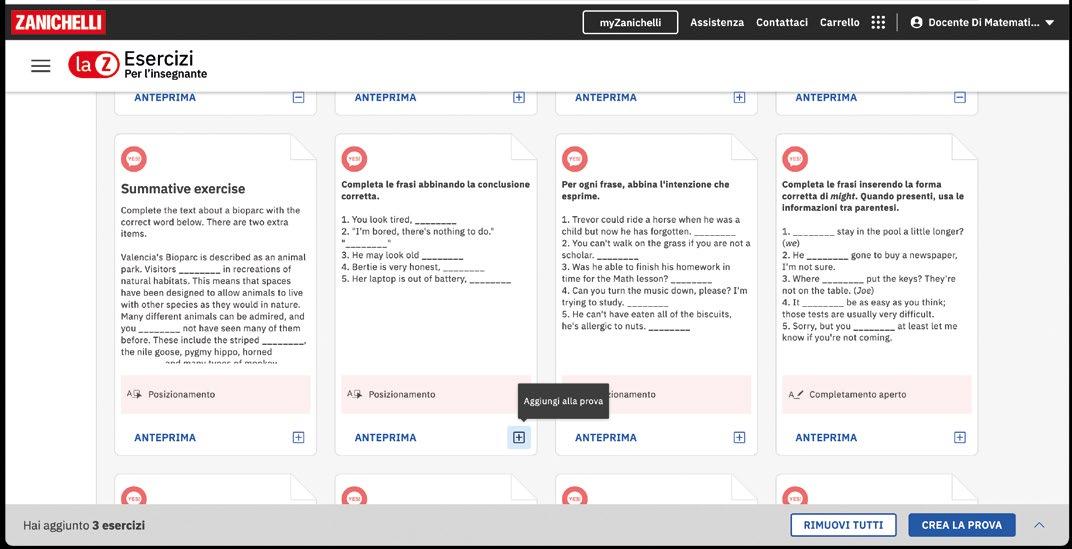Click 'Completamento aperto' type label
1072x549 pixels.
(857, 394)
